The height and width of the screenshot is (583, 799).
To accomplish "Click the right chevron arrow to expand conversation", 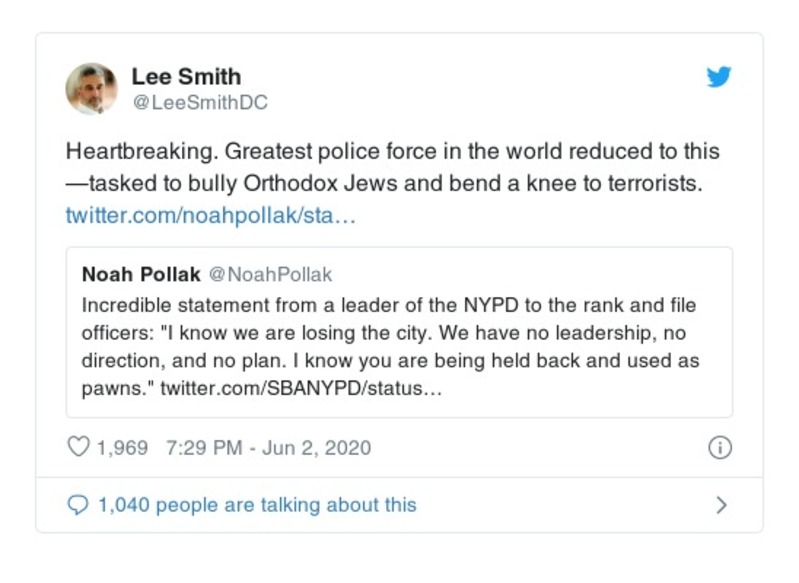I will pos(721,505).
